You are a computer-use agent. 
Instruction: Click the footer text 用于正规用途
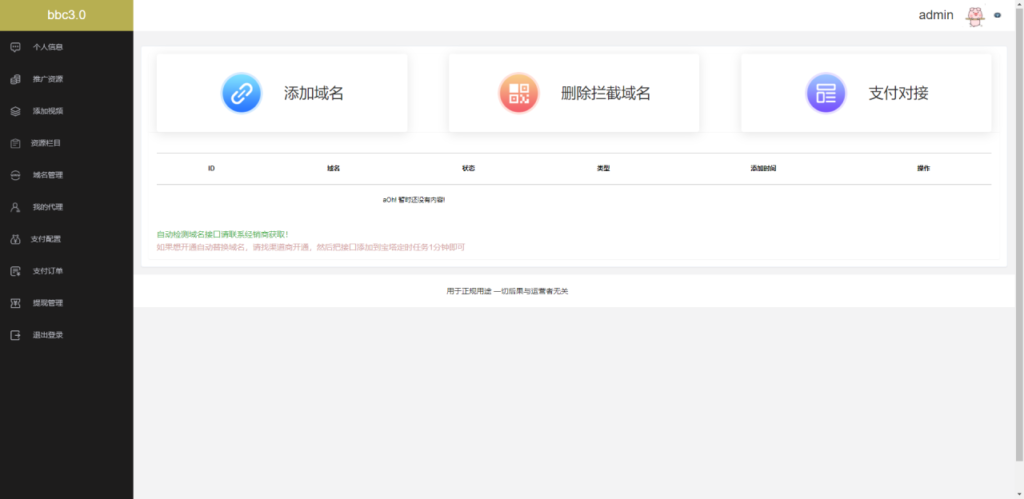coord(507,291)
